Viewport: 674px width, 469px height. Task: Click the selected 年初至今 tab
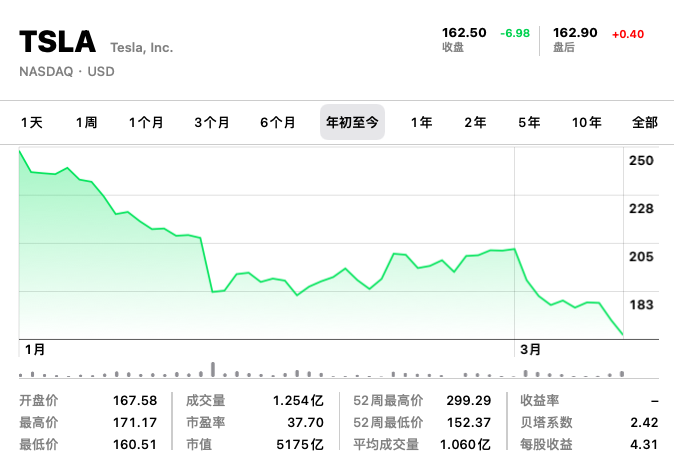[x=352, y=122]
